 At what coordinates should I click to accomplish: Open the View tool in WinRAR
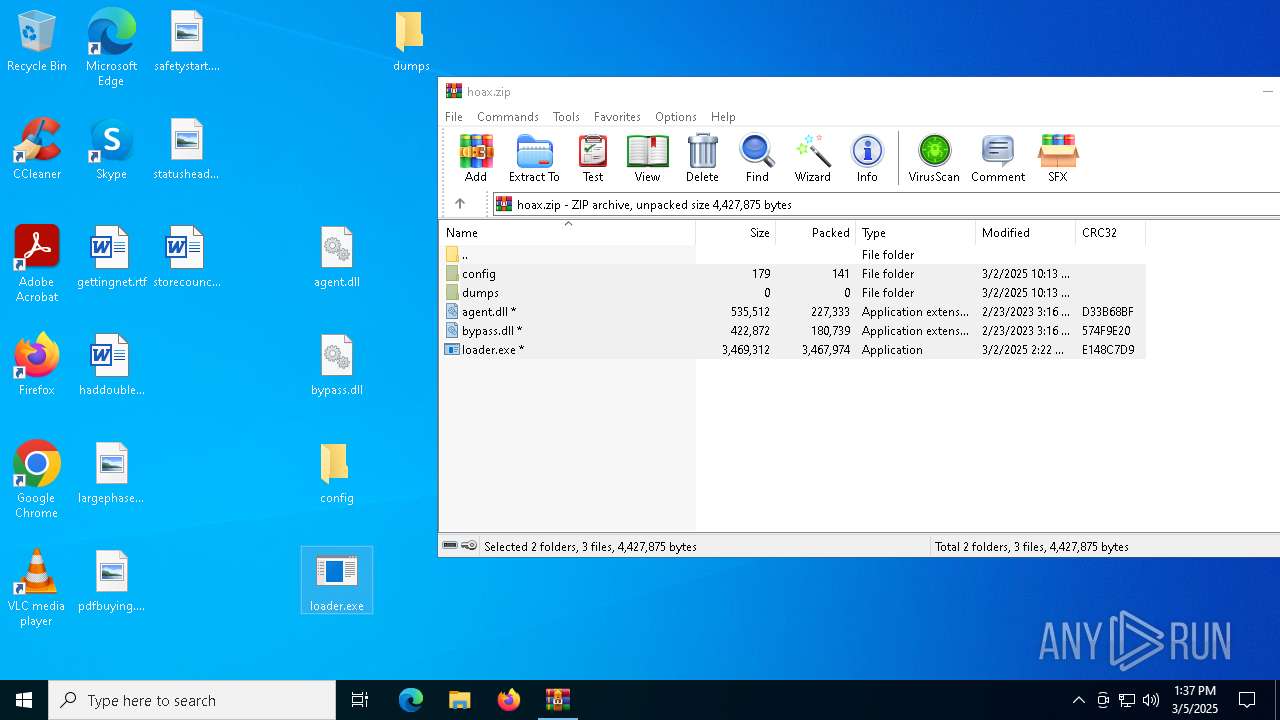pyautogui.click(x=647, y=158)
